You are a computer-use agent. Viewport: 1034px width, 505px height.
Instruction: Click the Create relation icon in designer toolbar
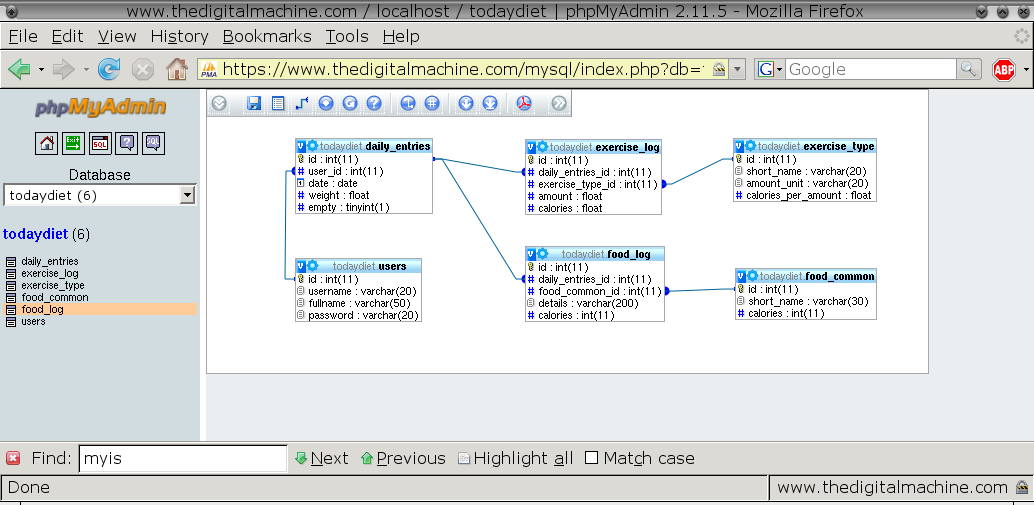click(x=302, y=103)
